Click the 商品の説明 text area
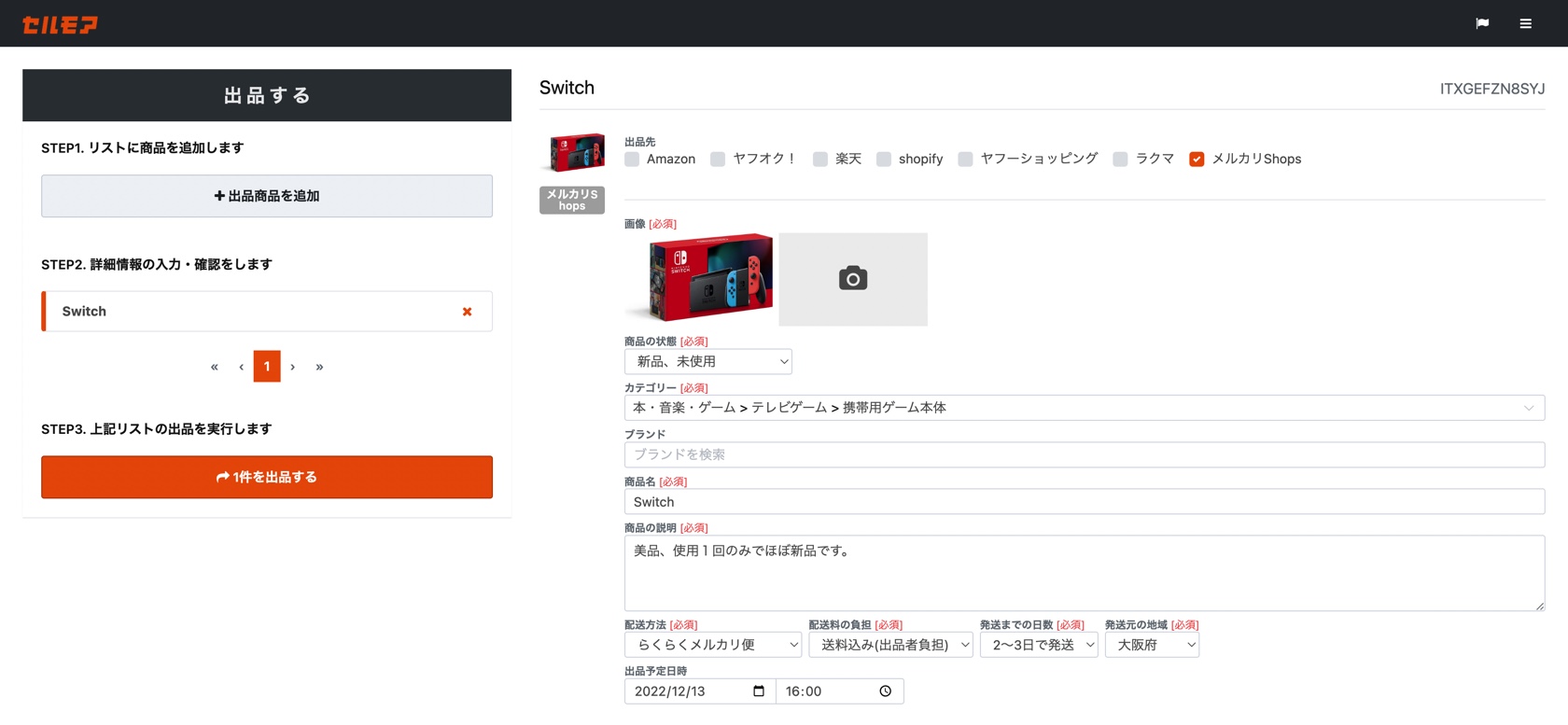1568x725 pixels. [x=1085, y=573]
